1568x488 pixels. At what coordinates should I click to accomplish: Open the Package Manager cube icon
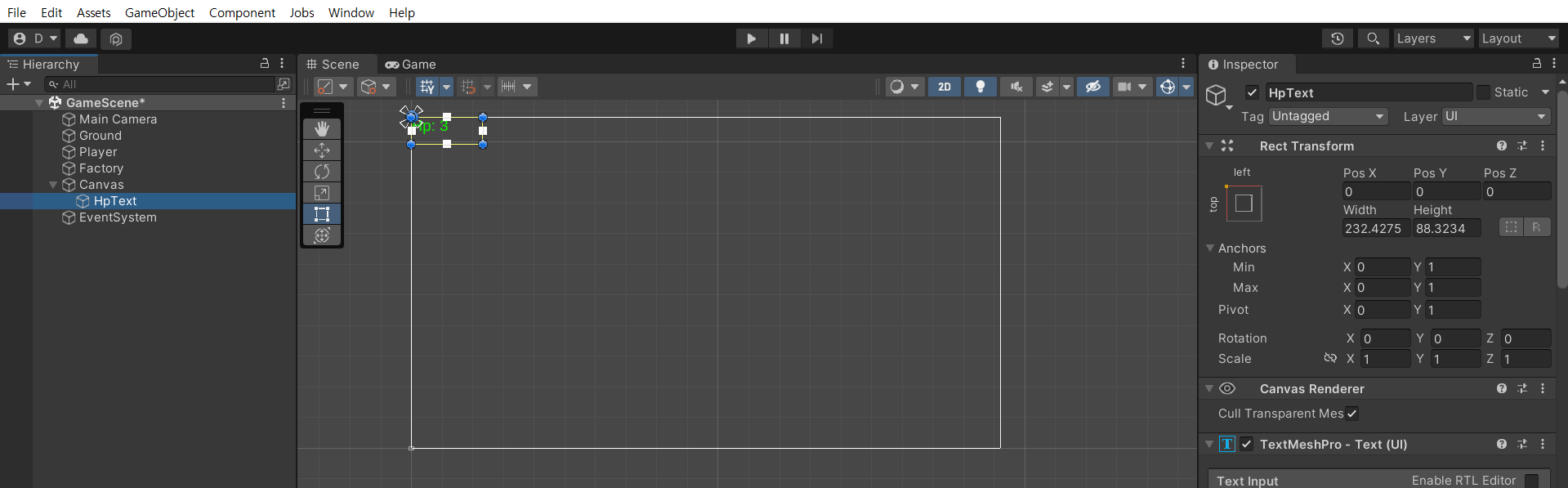pyautogui.click(x=116, y=38)
